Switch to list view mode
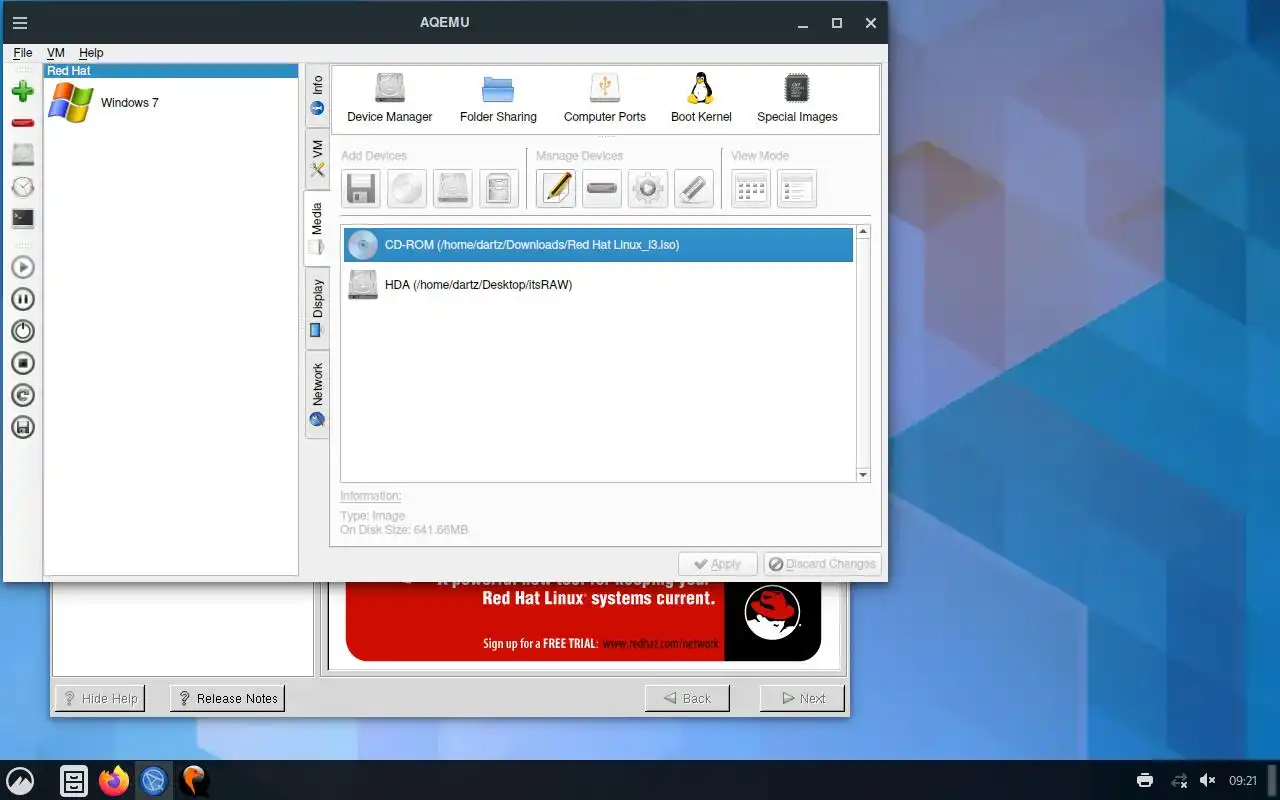The image size is (1280, 800). tap(797, 188)
